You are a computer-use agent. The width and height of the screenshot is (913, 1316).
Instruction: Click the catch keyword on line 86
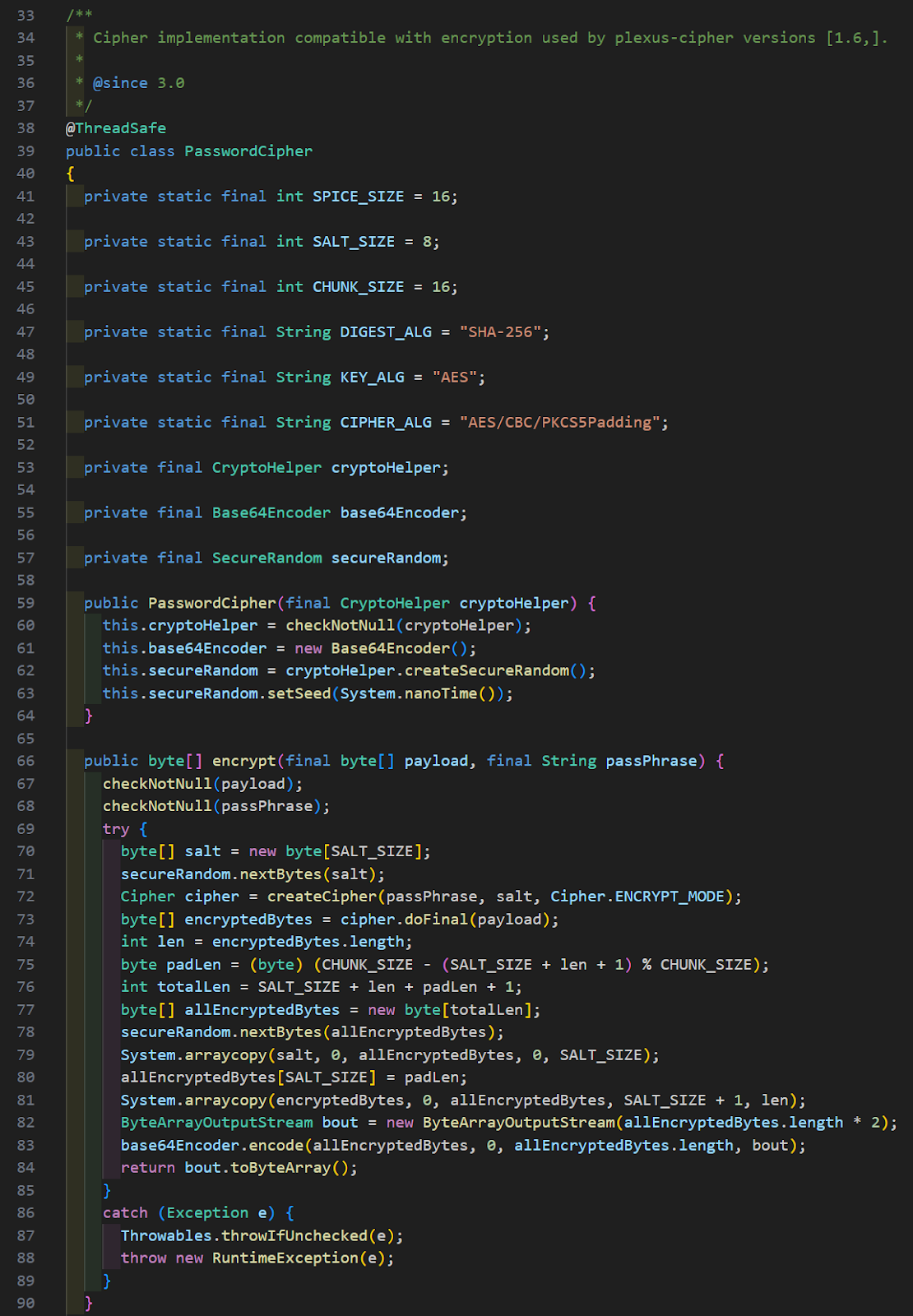pyautogui.click(x=125, y=1214)
